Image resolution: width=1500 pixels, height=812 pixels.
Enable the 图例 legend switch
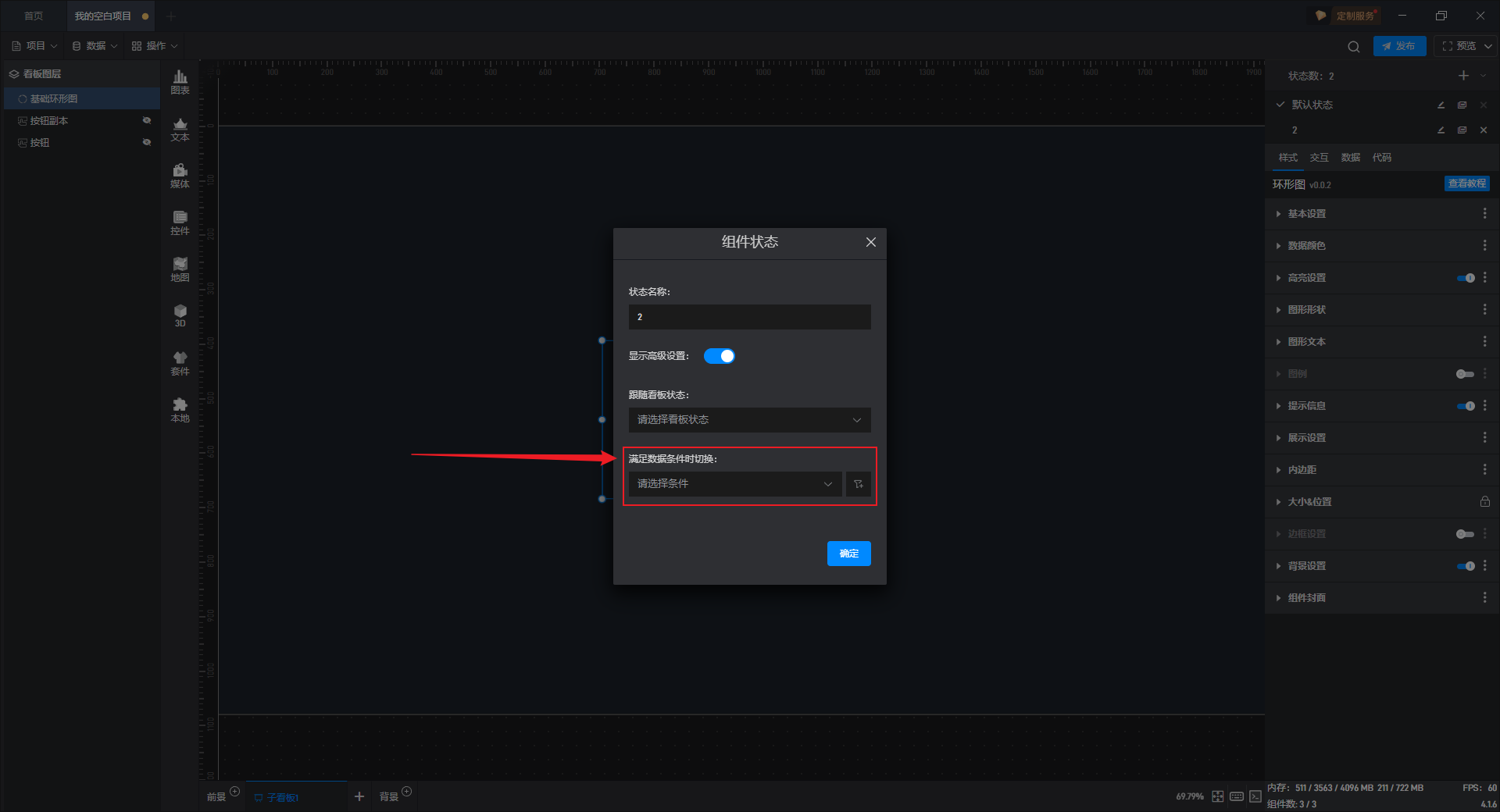(x=1466, y=374)
